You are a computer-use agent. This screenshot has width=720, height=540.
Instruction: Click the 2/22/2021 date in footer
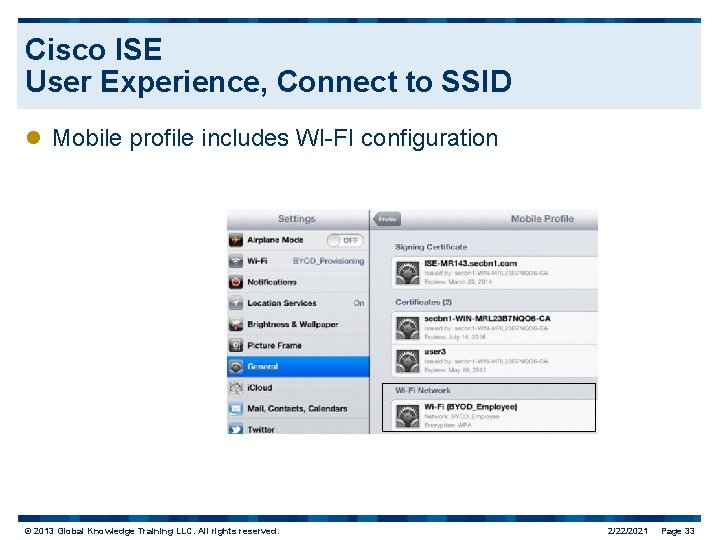tap(628, 531)
